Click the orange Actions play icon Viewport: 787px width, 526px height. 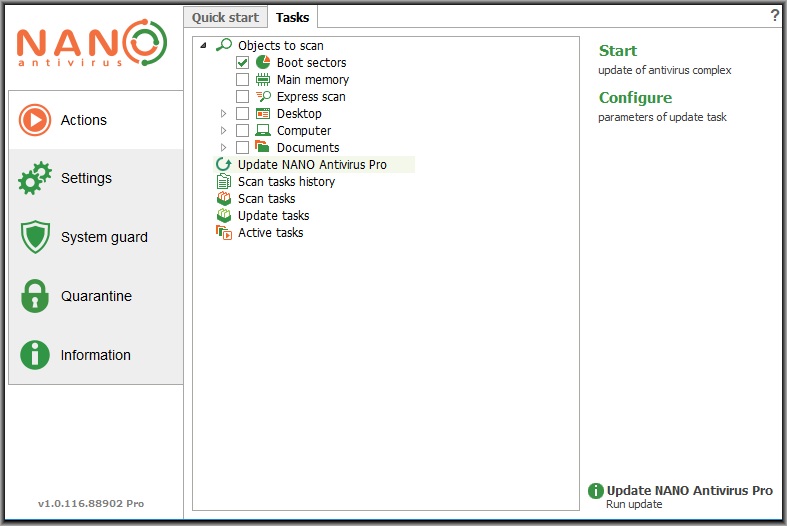[x=35, y=120]
